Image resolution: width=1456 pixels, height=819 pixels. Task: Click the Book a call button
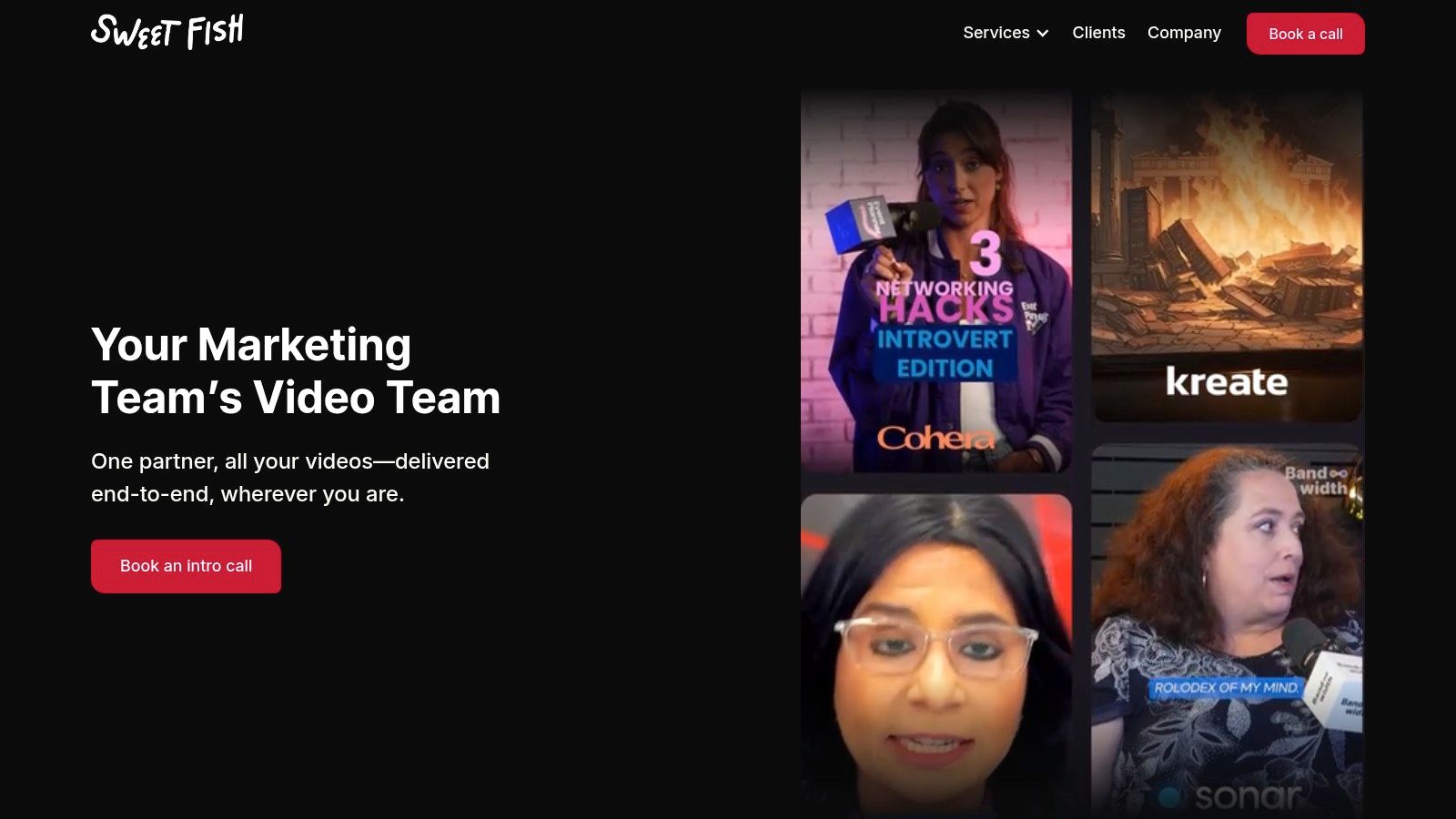click(x=1306, y=34)
